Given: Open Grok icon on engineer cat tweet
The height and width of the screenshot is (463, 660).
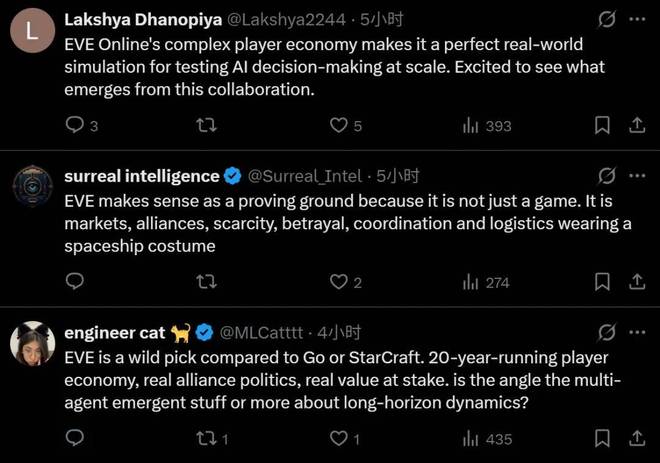Looking at the screenshot, I should tap(607, 332).
